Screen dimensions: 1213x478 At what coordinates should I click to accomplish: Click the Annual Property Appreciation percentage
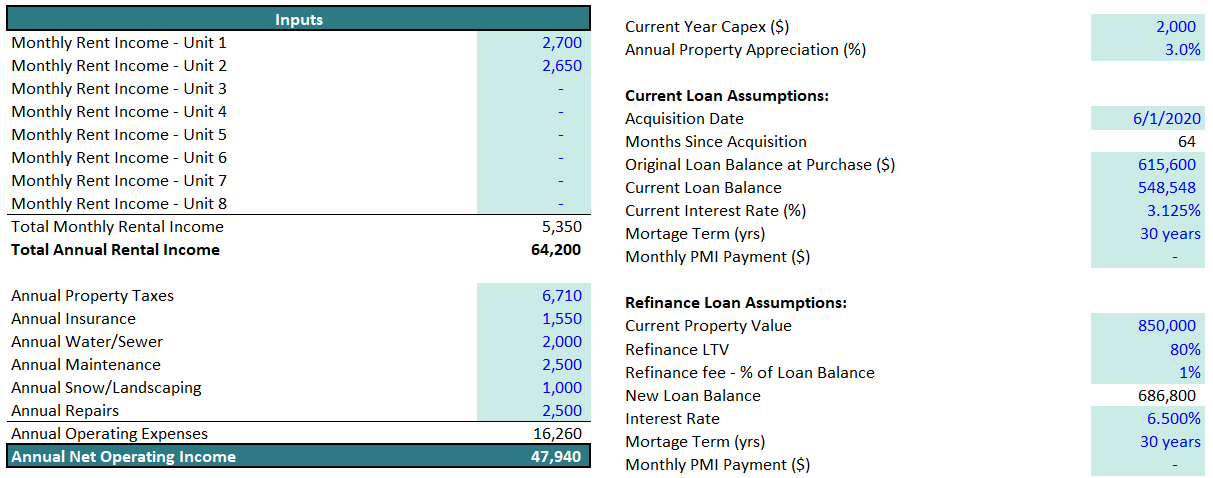1147,50
